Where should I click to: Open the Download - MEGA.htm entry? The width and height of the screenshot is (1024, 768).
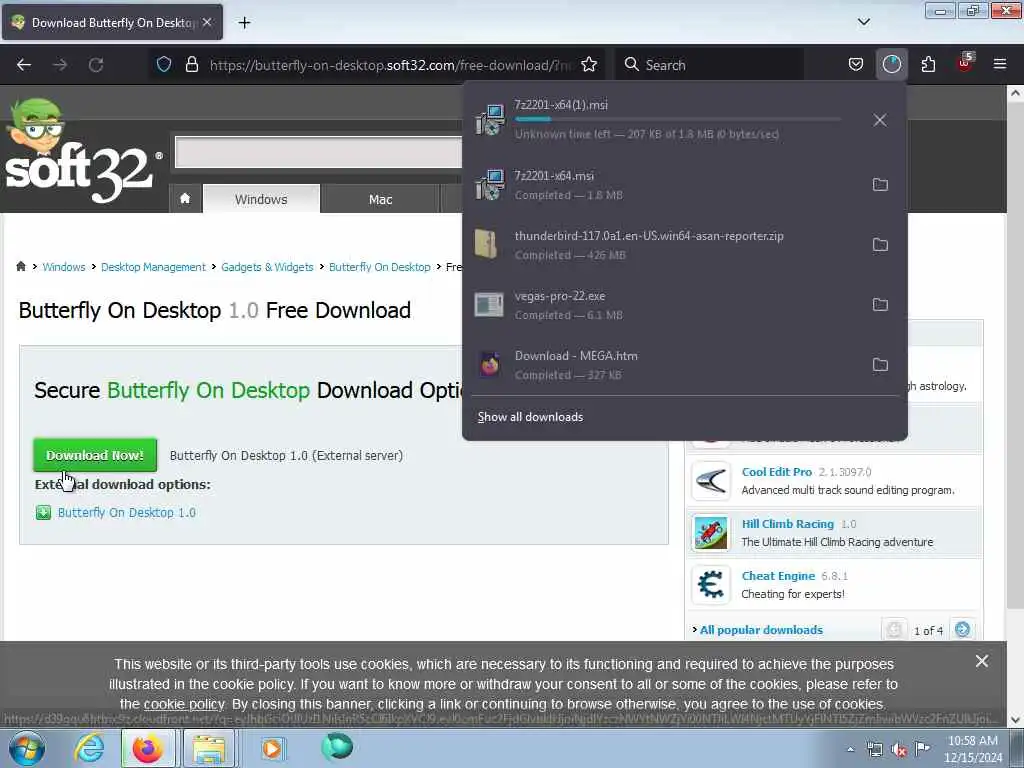coord(666,365)
